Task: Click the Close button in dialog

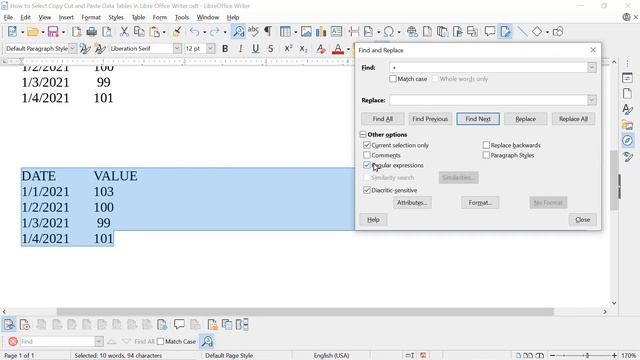Action: 582,220
